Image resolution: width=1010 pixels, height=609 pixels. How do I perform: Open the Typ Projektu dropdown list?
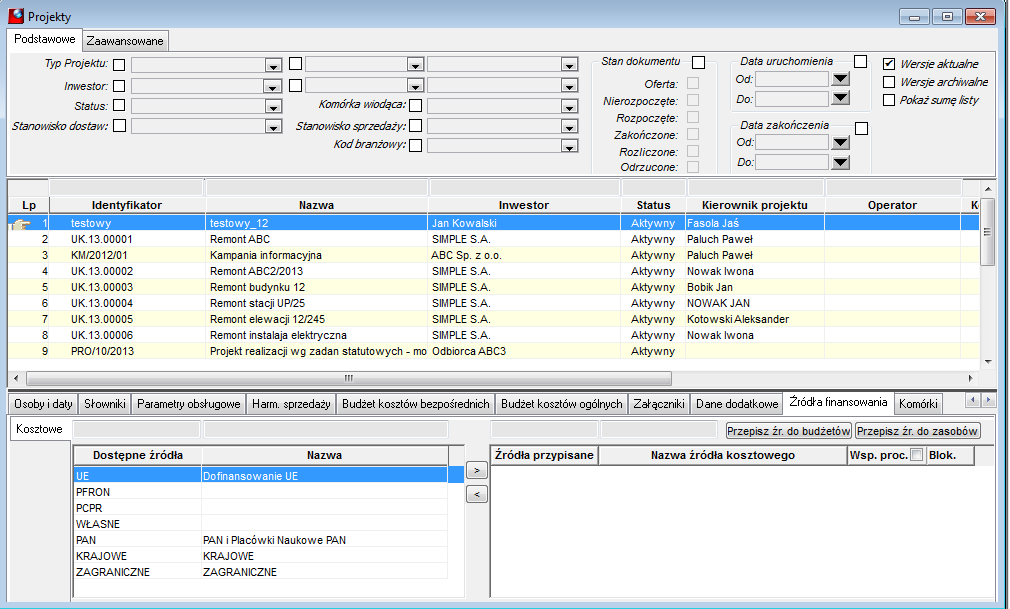pyautogui.click(x=273, y=65)
